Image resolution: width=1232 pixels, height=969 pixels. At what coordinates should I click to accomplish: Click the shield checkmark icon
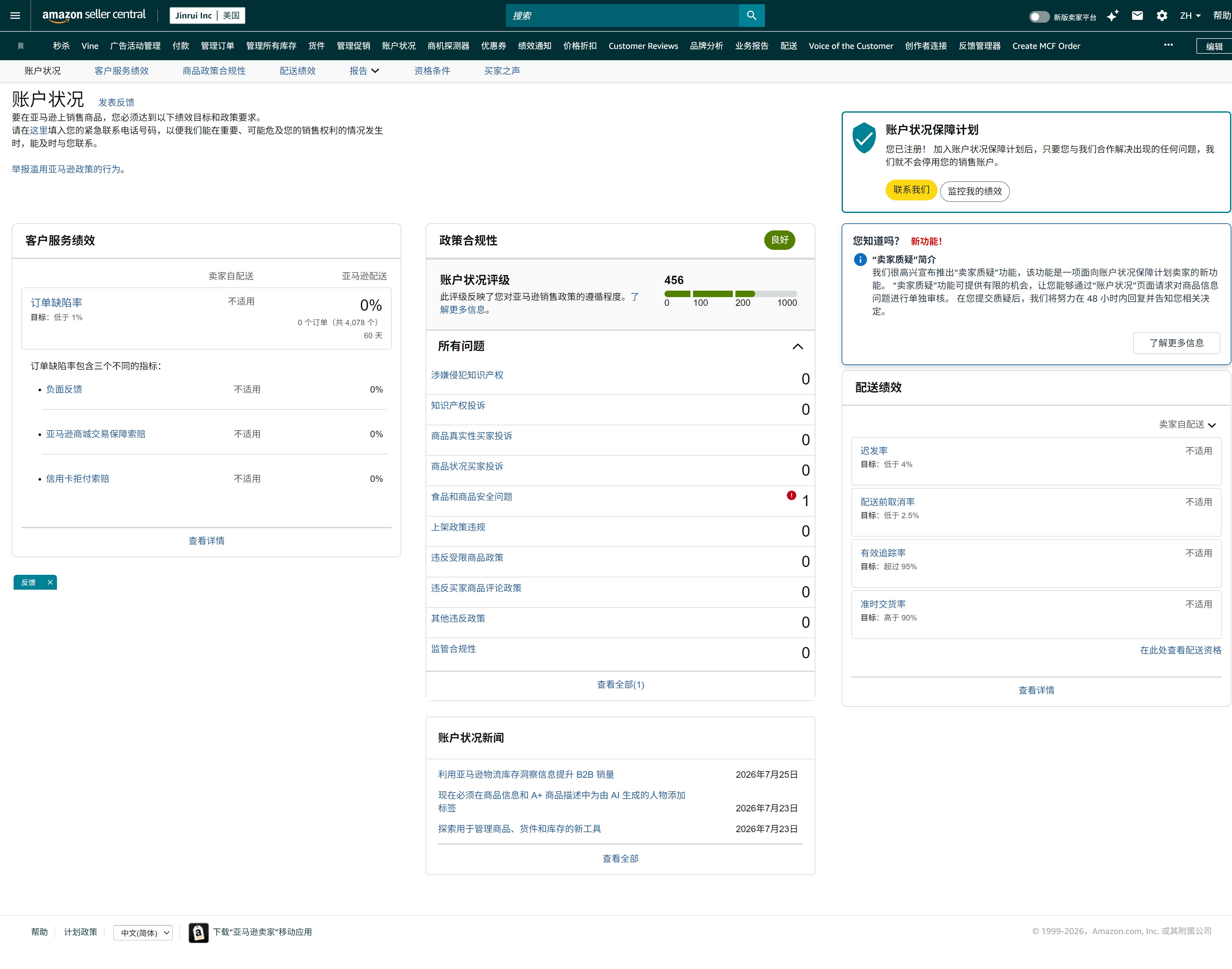pyautogui.click(x=864, y=138)
